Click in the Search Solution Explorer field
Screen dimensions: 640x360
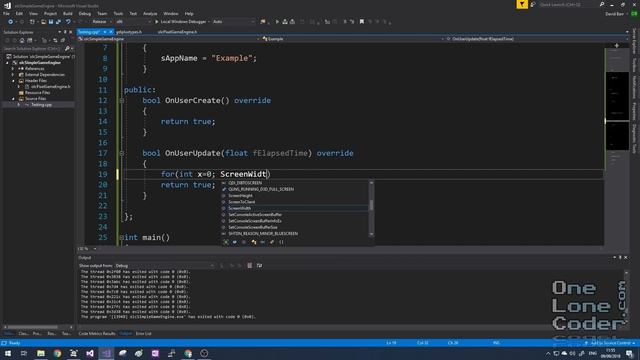(33, 49)
